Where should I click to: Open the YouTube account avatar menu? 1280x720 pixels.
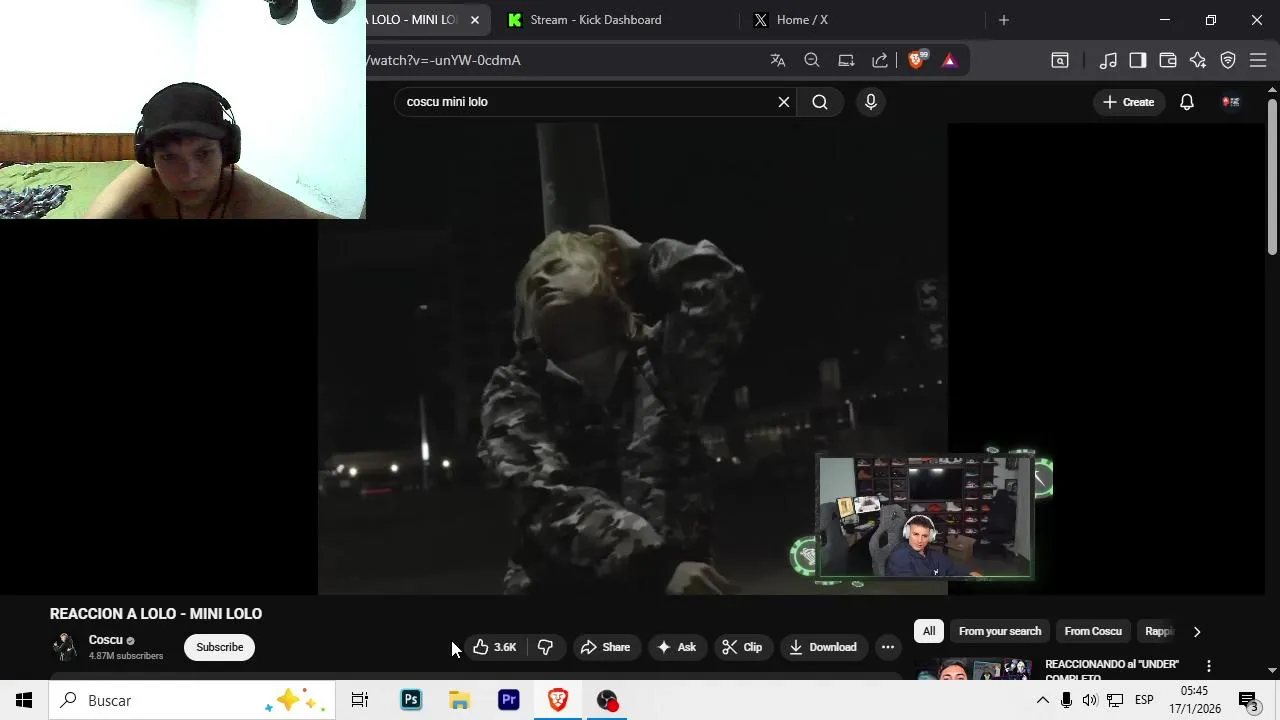[x=1231, y=102]
